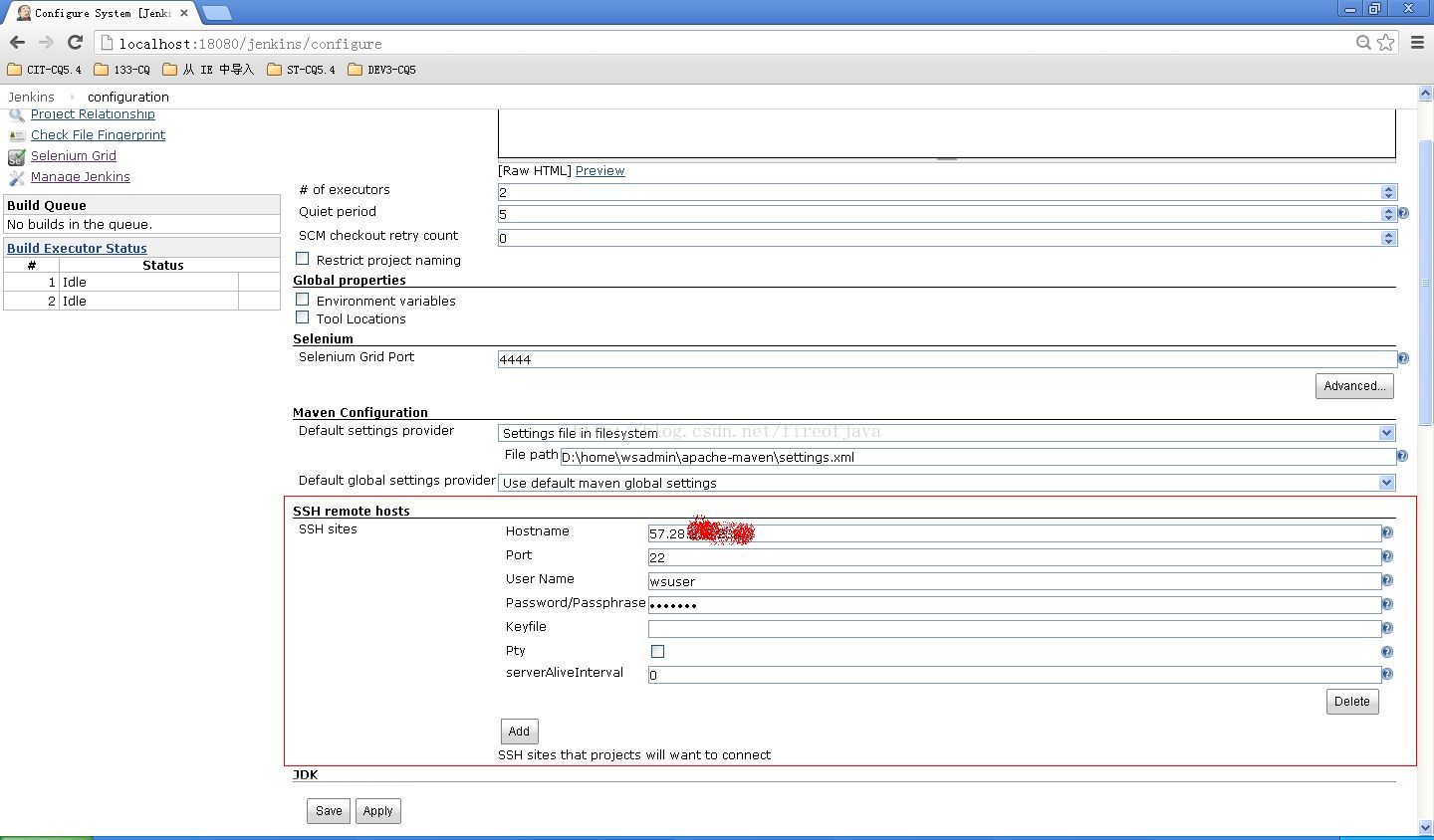This screenshot has height=840, width=1434.
Task: Tick the Environment variables checkbox
Action: coord(303,299)
